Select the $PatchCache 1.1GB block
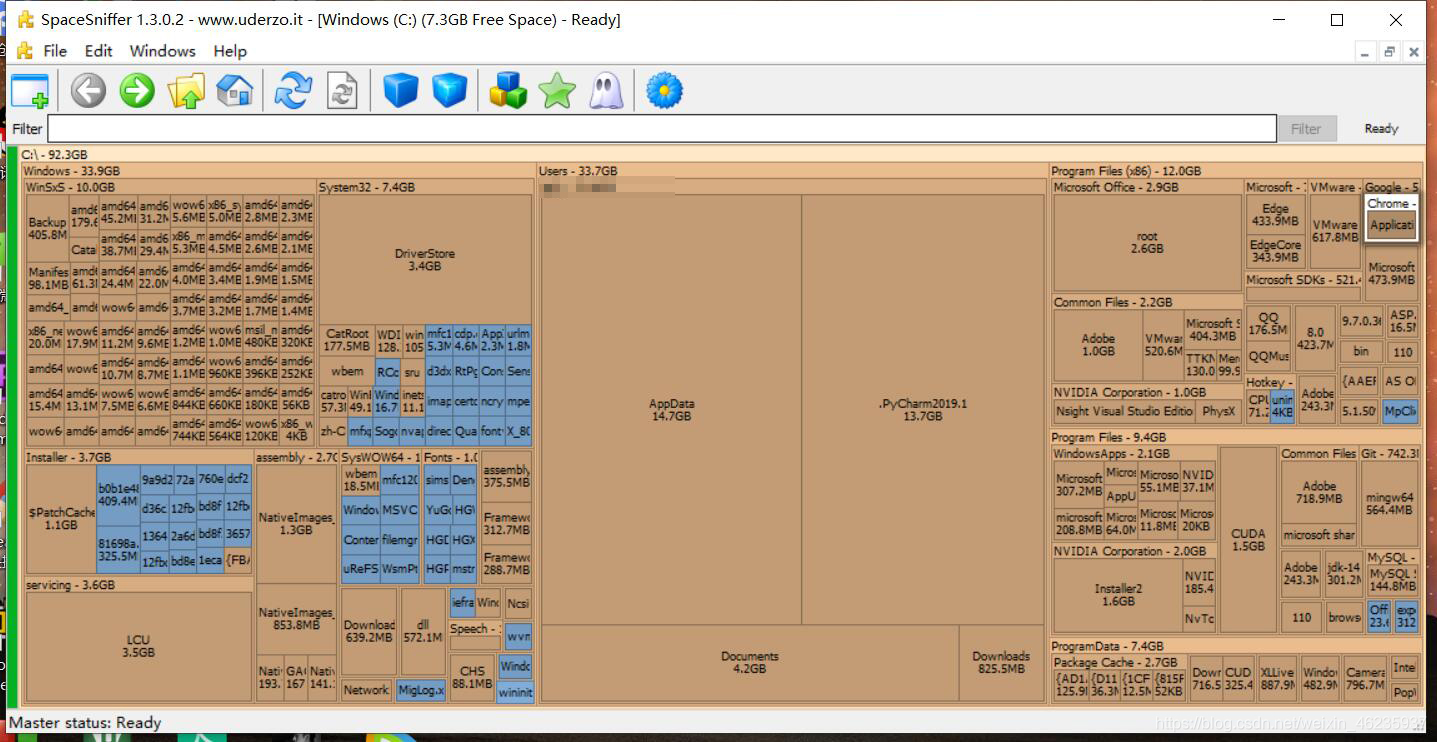The image size is (1437, 742). coord(61,518)
